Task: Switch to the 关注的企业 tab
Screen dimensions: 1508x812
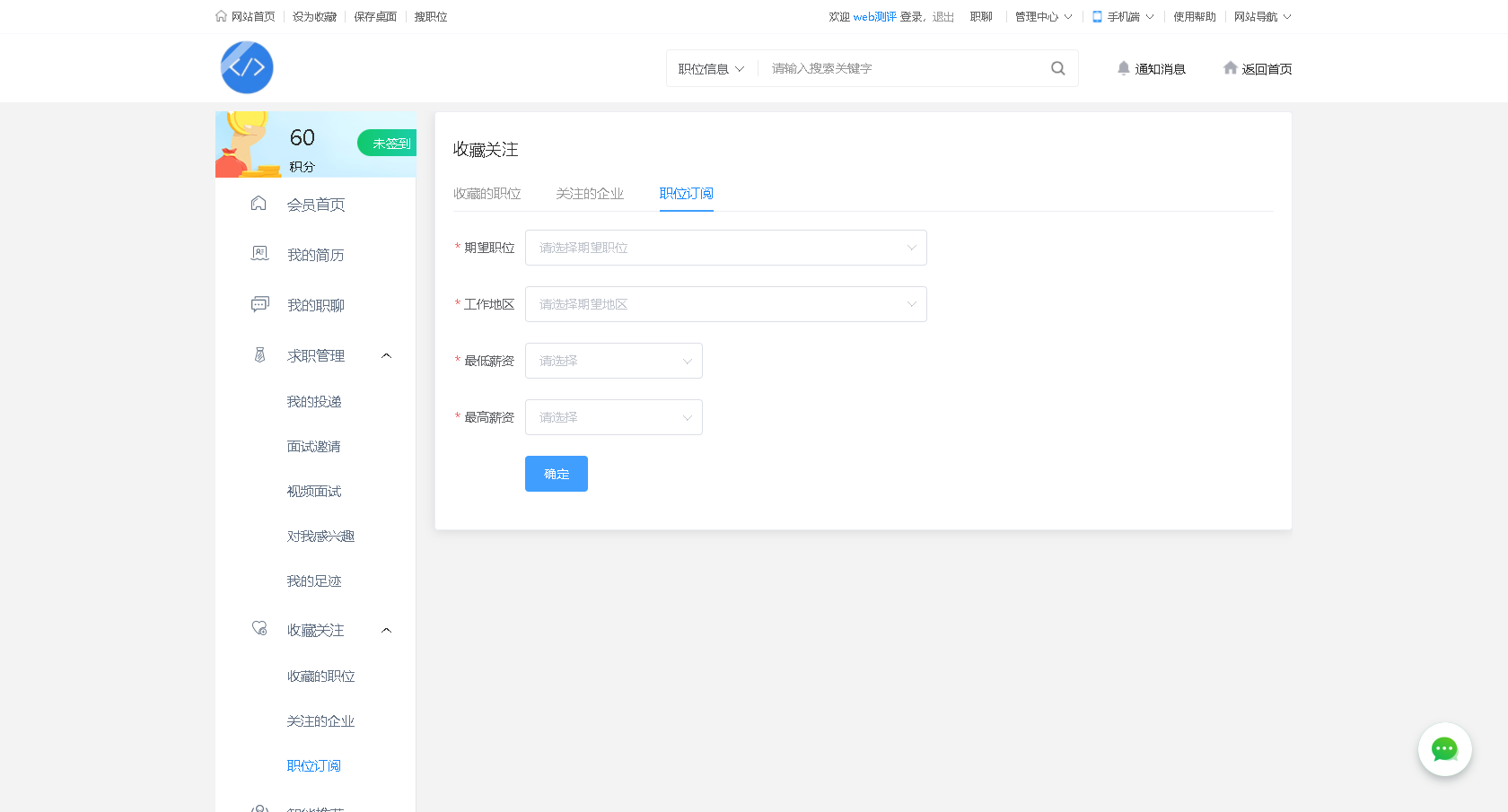Action: coord(589,194)
